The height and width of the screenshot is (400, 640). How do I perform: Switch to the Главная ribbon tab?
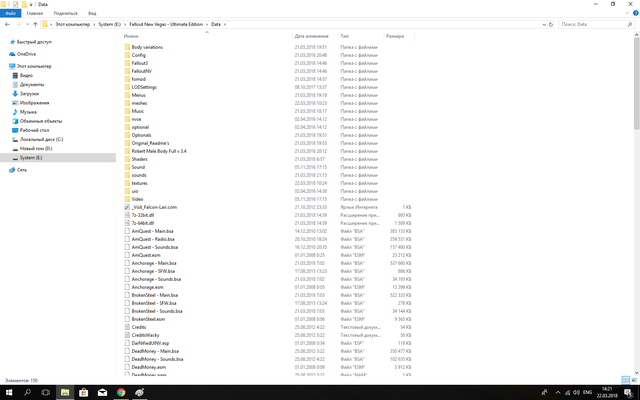35,13
